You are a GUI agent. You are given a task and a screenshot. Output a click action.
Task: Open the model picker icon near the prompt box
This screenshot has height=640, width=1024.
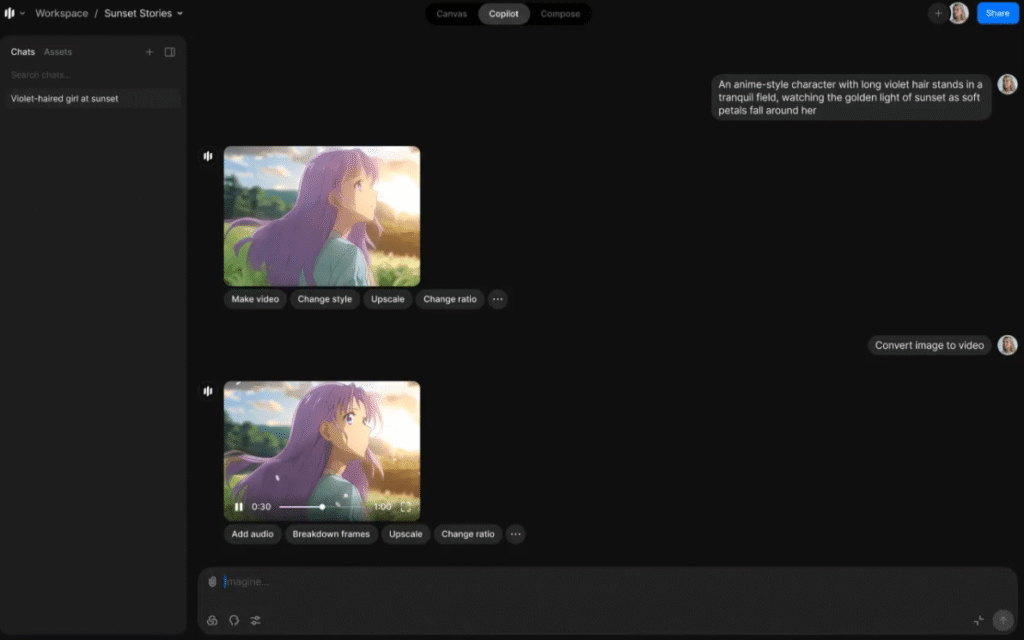tap(211, 620)
